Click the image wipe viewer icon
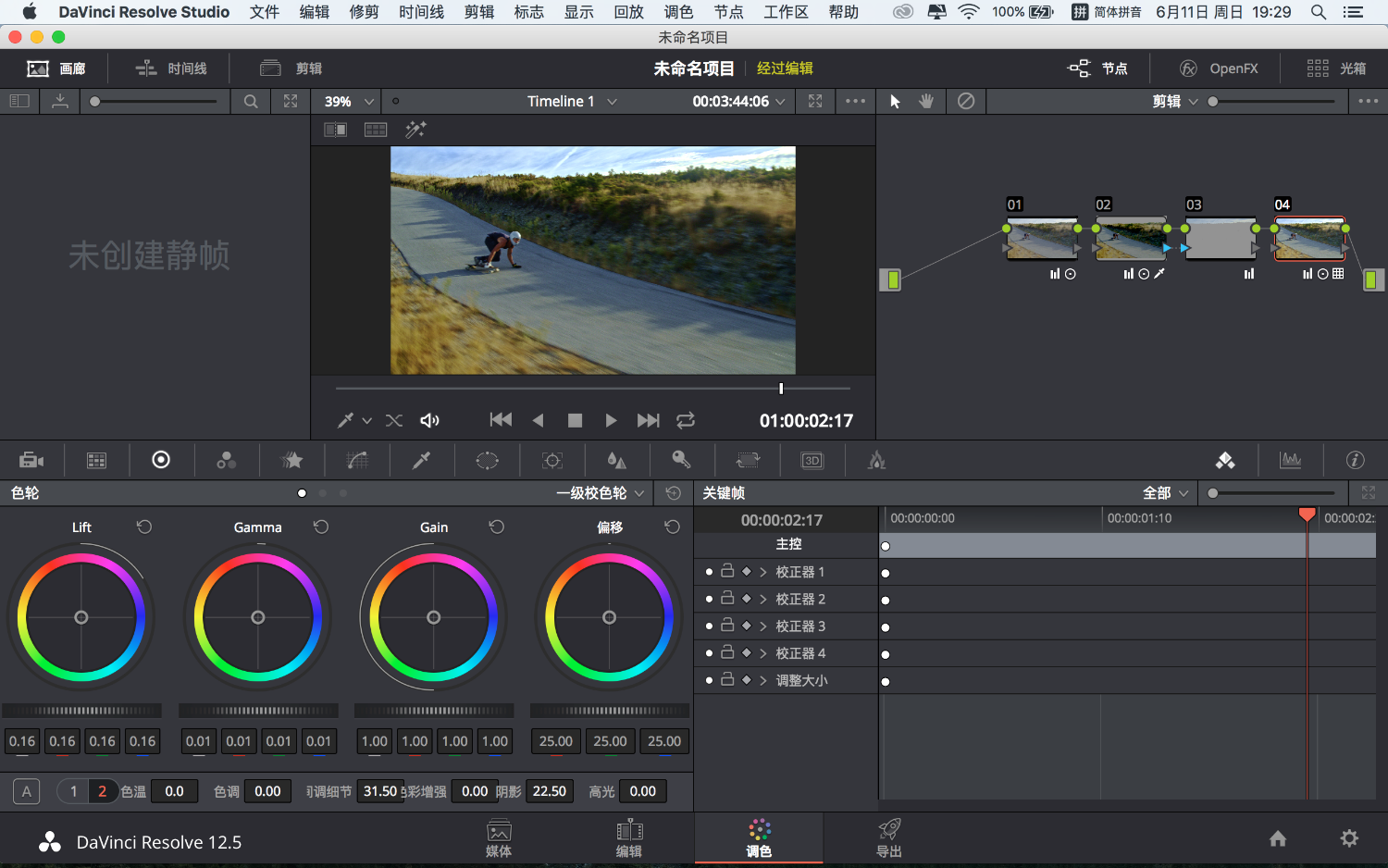The width and height of the screenshot is (1388, 868). [x=335, y=130]
